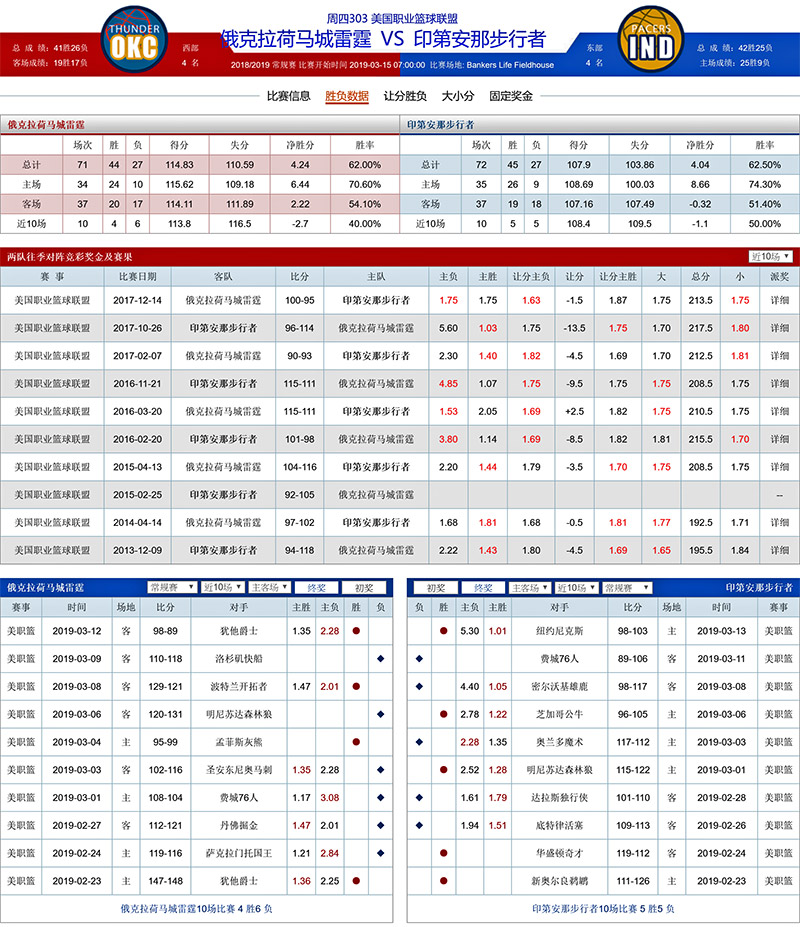Click the OKC Thunder team logo
The height and width of the screenshot is (927, 800).
click(134, 39)
